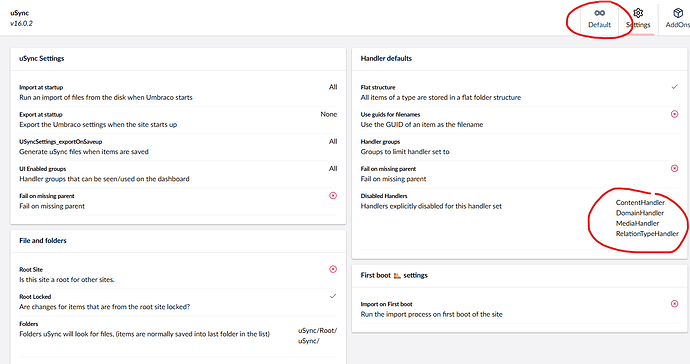Click 'Generate uSync files when items are saved'
This screenshot has width=690, height=364.
[x=84, y=152]
